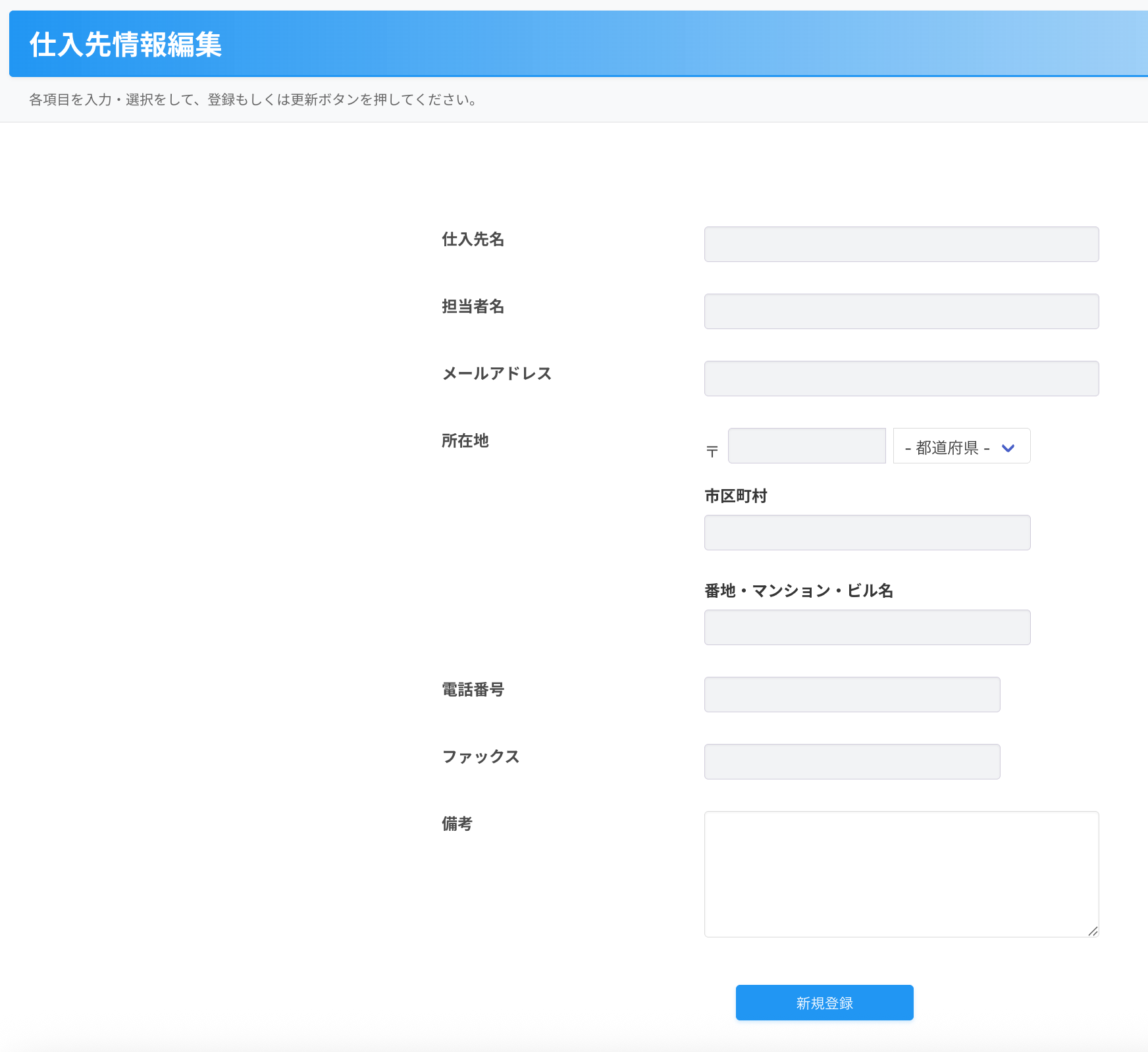This screenshot has width=1148, height=1052.
Task: Click the 市区町村 sub-label text
Action: point(735,496)
